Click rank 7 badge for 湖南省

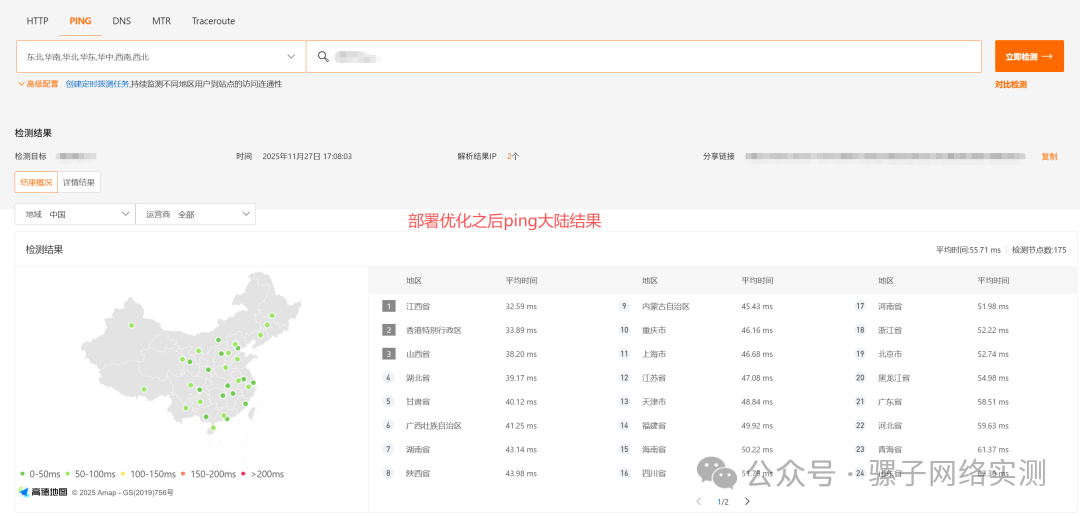(388, 449)
